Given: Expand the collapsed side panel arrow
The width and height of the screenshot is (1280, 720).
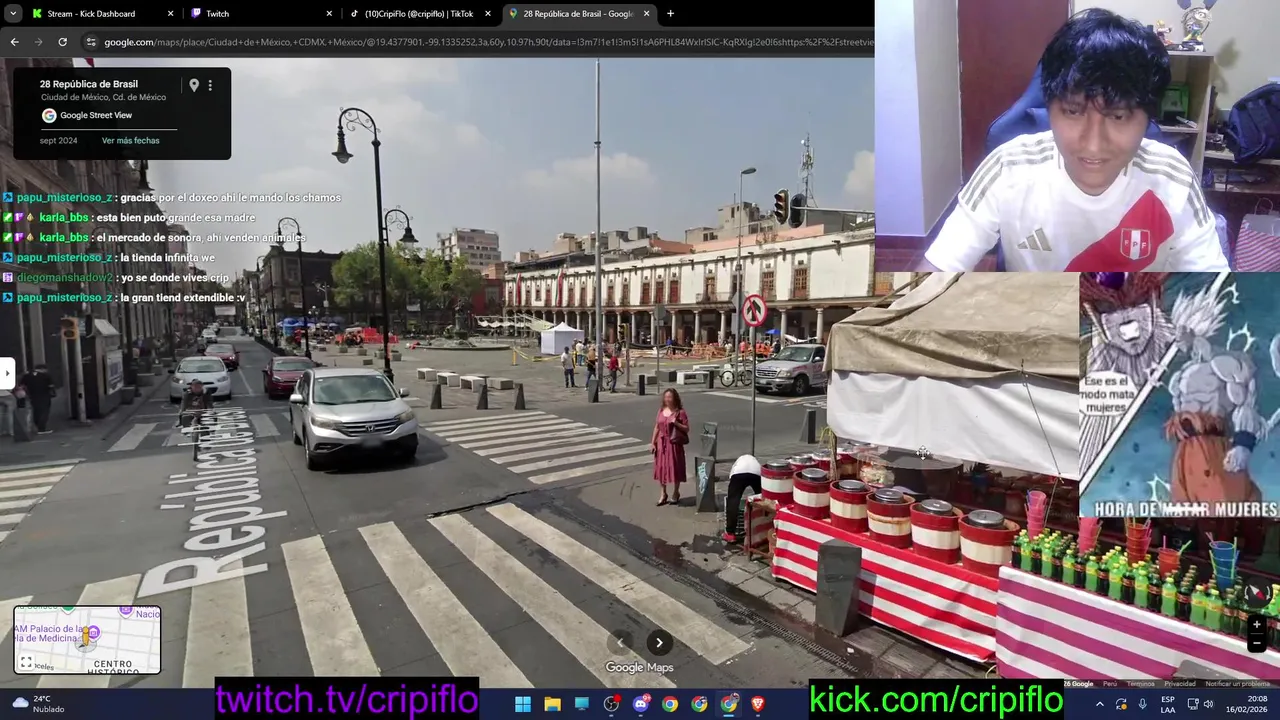Looking at the screenshot, I should [x=6, y=373].
